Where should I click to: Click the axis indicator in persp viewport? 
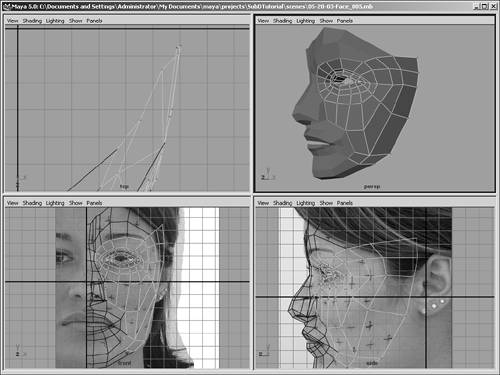(x=268, y=175)
